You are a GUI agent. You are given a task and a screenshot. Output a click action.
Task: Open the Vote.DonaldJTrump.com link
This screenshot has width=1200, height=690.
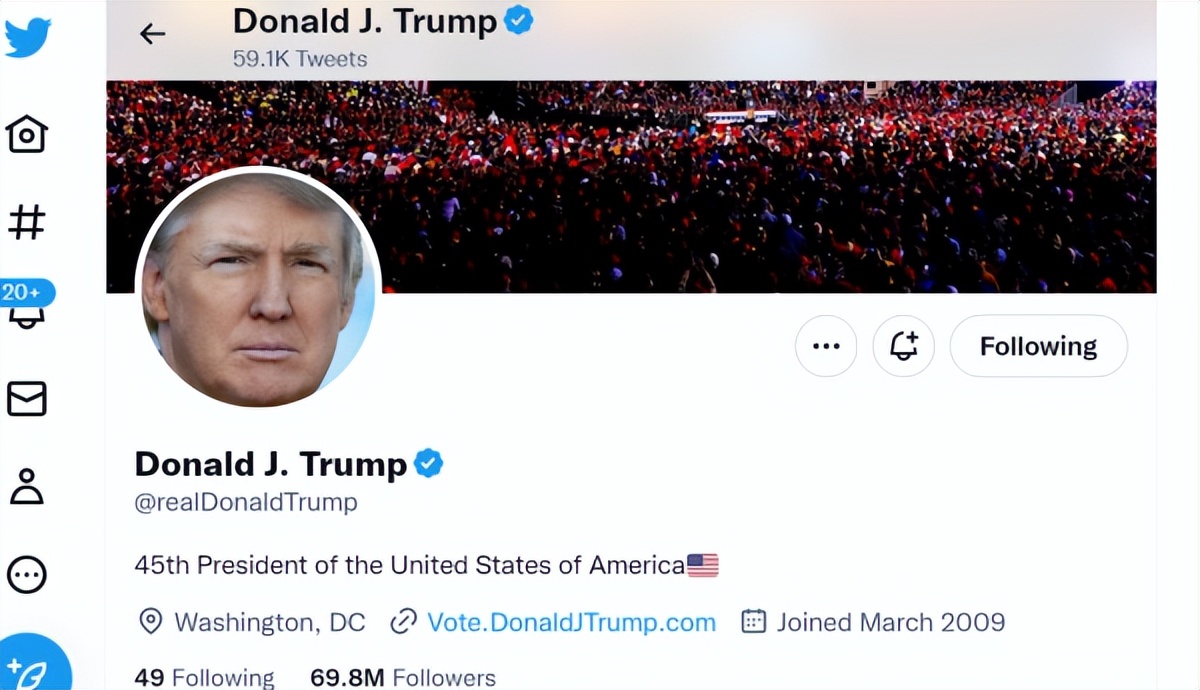pos(571,622)
